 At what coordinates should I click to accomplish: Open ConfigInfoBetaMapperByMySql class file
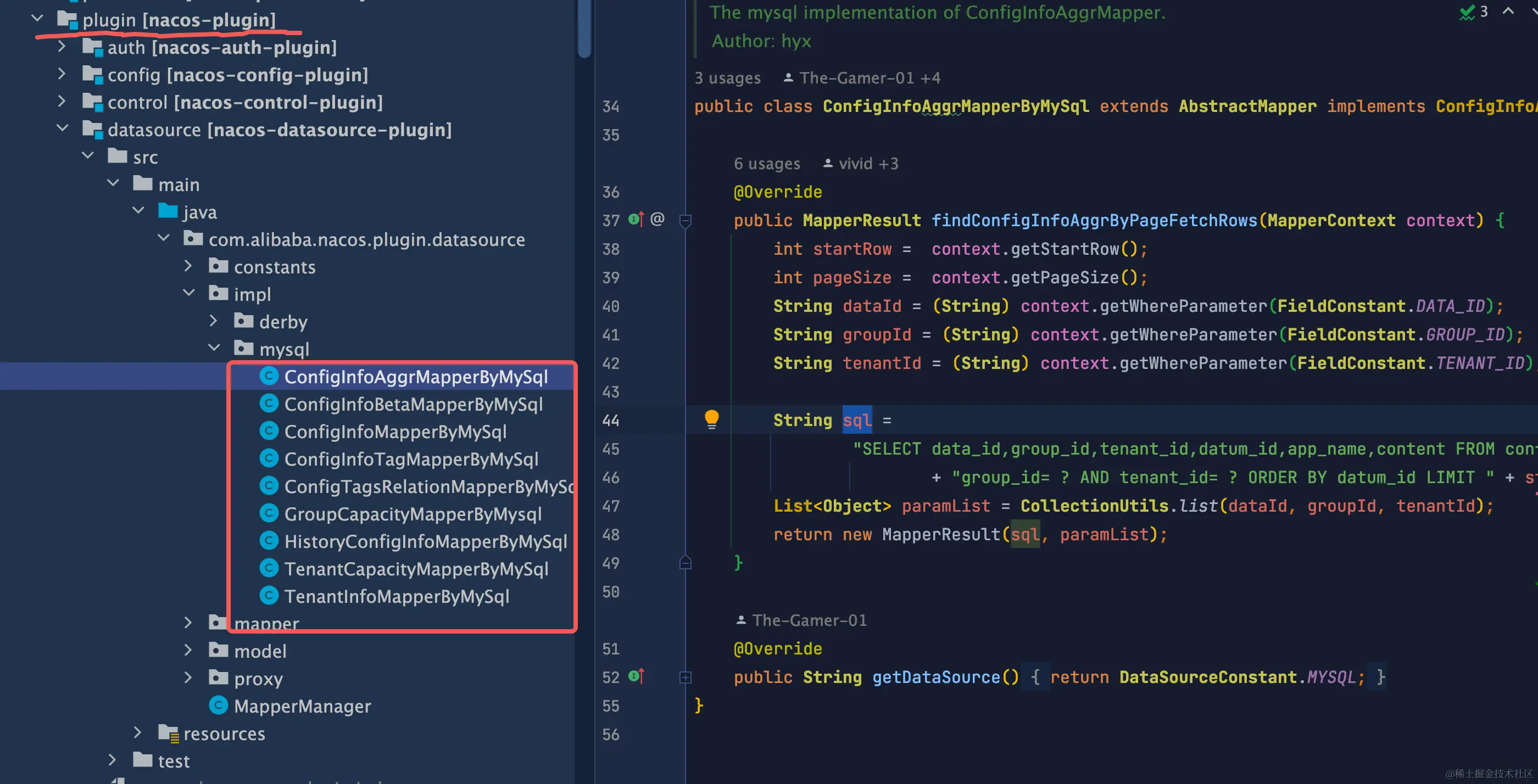[413, 404]
